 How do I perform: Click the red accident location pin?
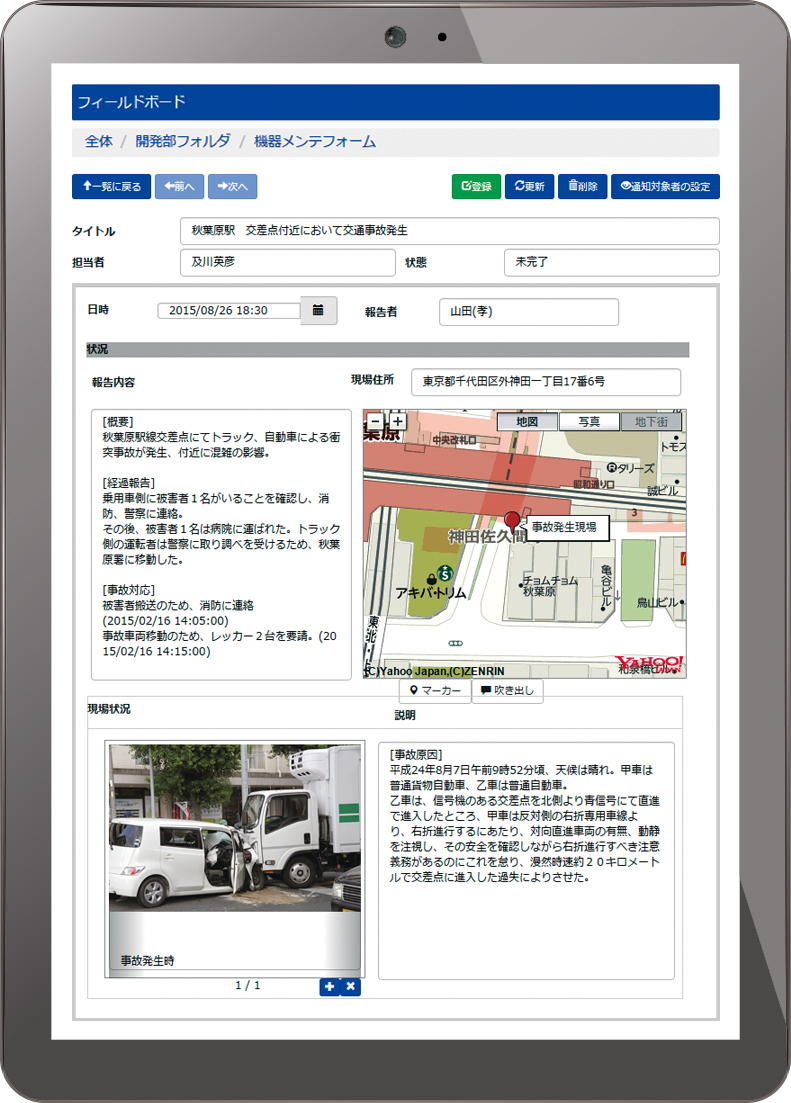pos(512,521)
